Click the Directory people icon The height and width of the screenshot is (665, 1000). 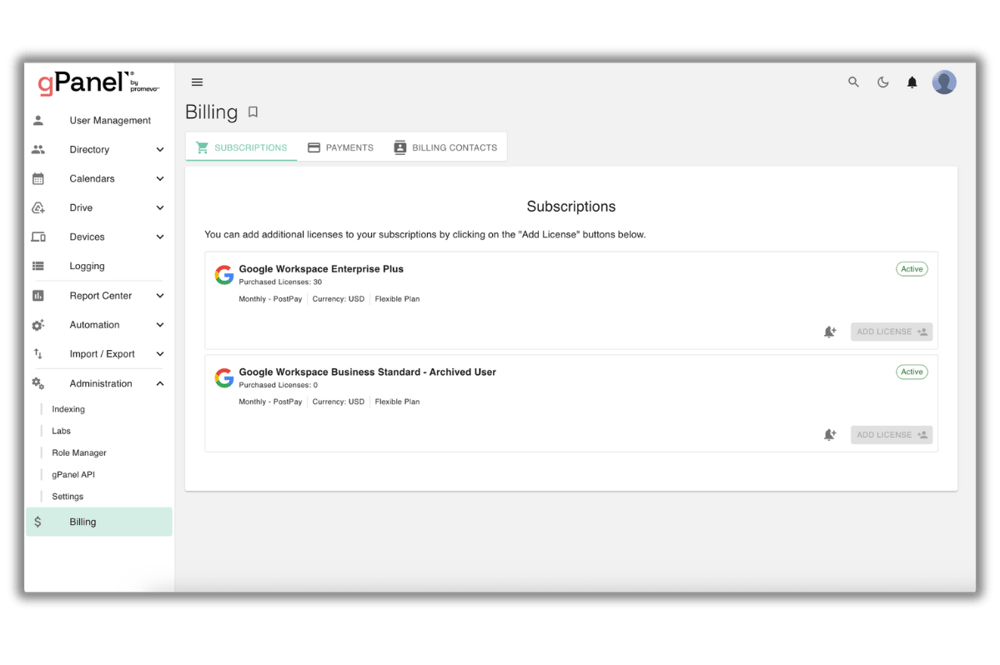(38, 149)
